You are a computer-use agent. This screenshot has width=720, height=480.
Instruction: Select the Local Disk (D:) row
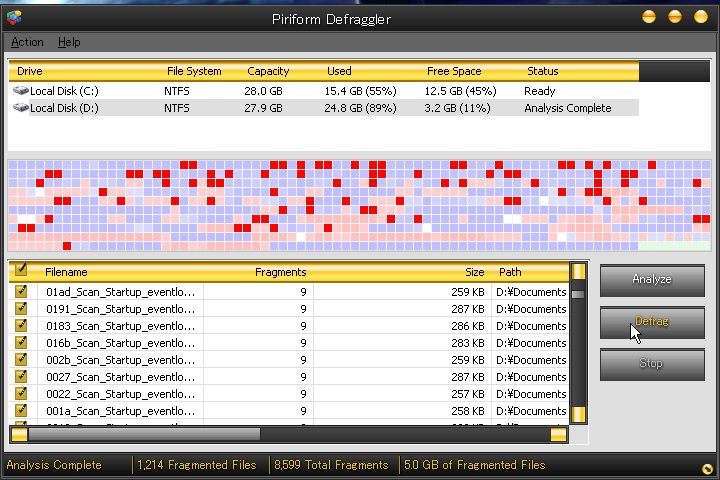tap(324, 108)
